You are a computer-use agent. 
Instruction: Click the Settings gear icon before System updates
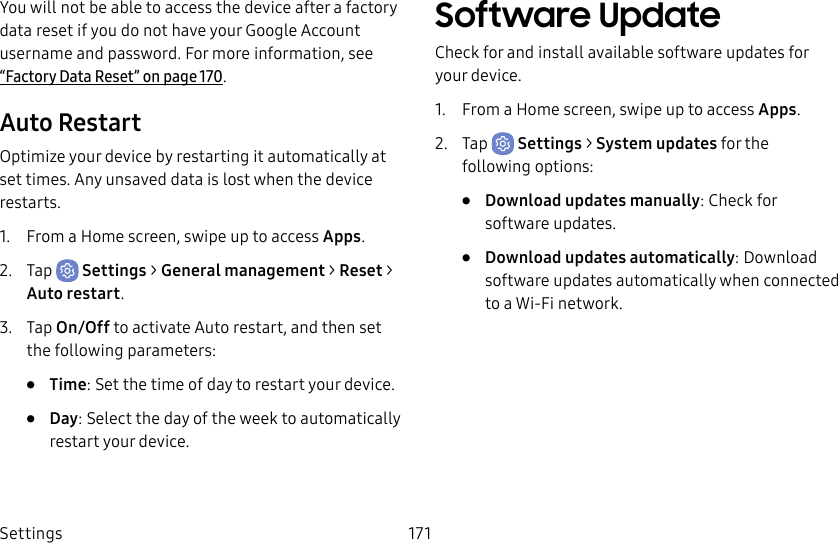(503, 144)
